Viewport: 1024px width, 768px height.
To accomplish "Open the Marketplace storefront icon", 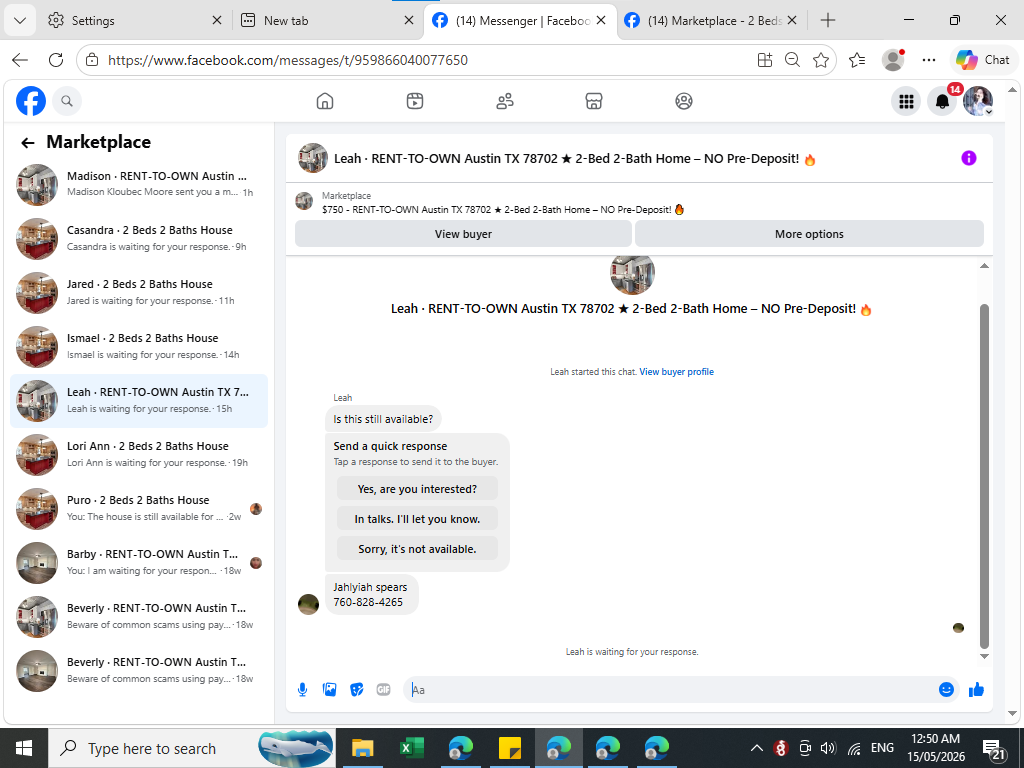I will click(x=594, y=101).
